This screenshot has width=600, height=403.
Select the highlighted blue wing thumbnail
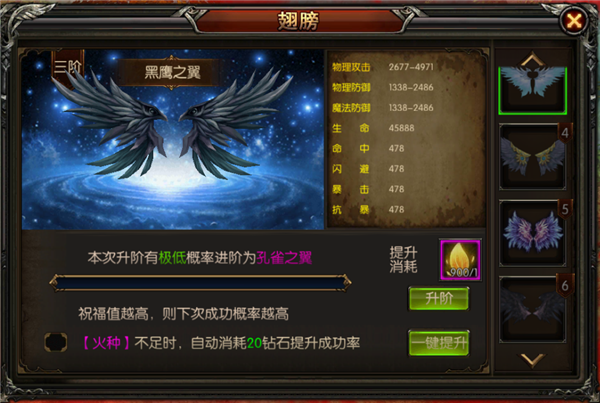pyautogui.click(x=533, y=90)
